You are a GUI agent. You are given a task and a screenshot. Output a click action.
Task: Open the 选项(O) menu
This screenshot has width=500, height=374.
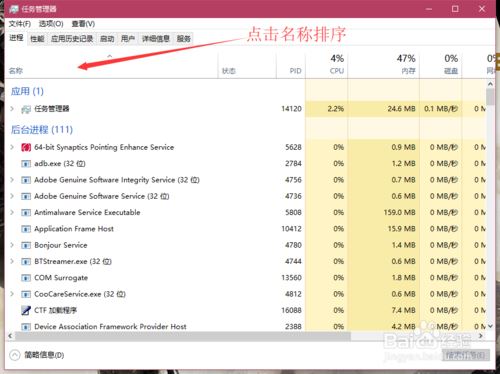(51, 24)
